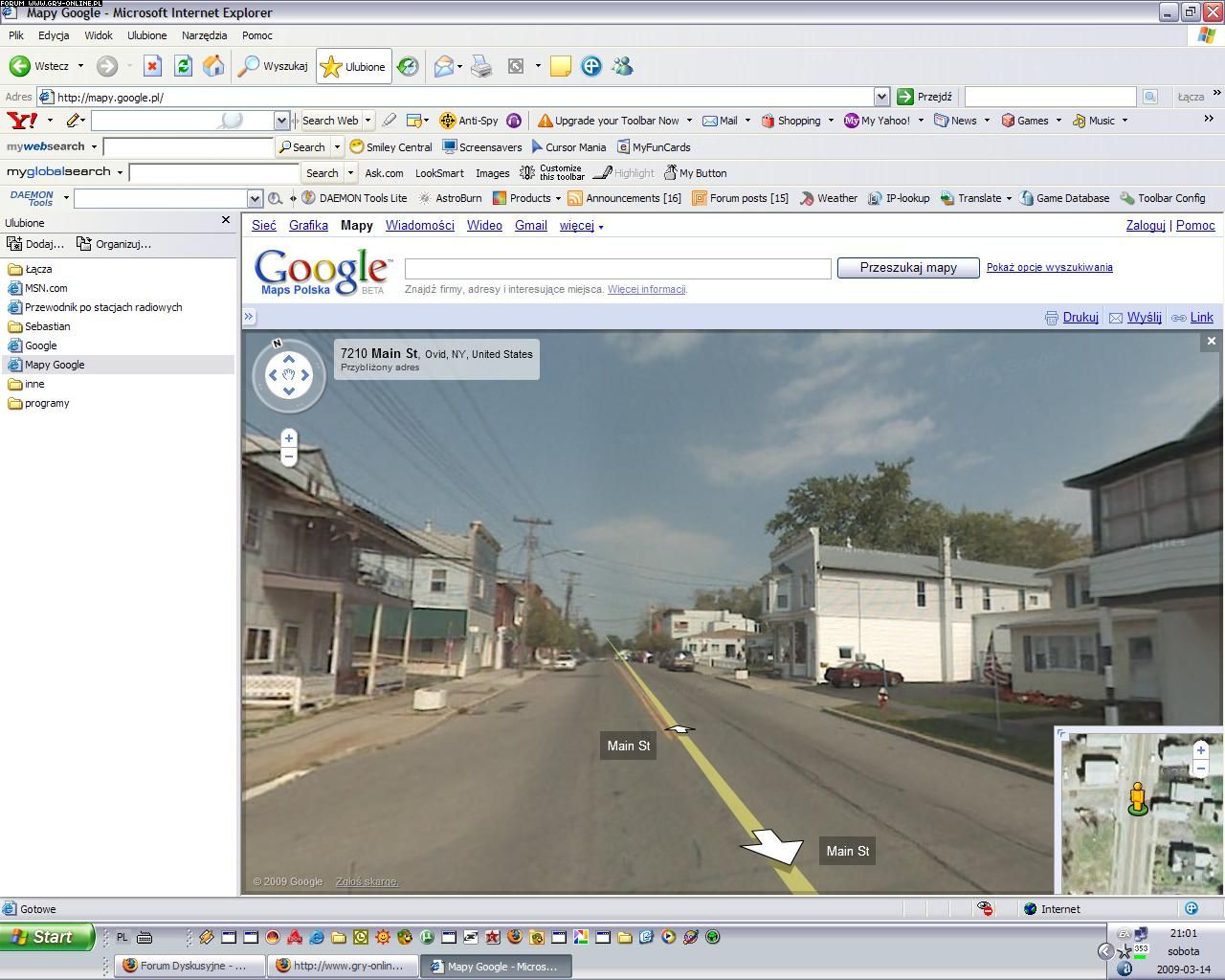Click the Print icon in toolbar
1225x980 pixels.
click(481, 66)
